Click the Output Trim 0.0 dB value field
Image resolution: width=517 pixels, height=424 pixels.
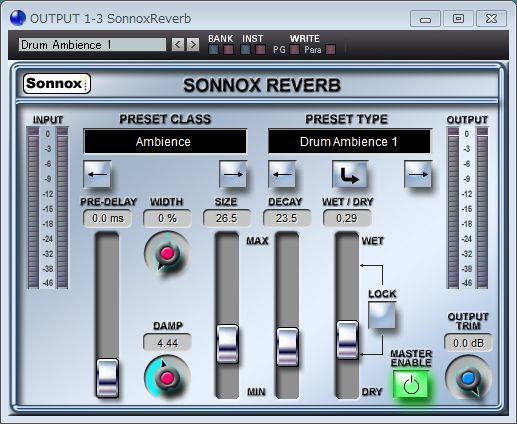pos(468,343)
